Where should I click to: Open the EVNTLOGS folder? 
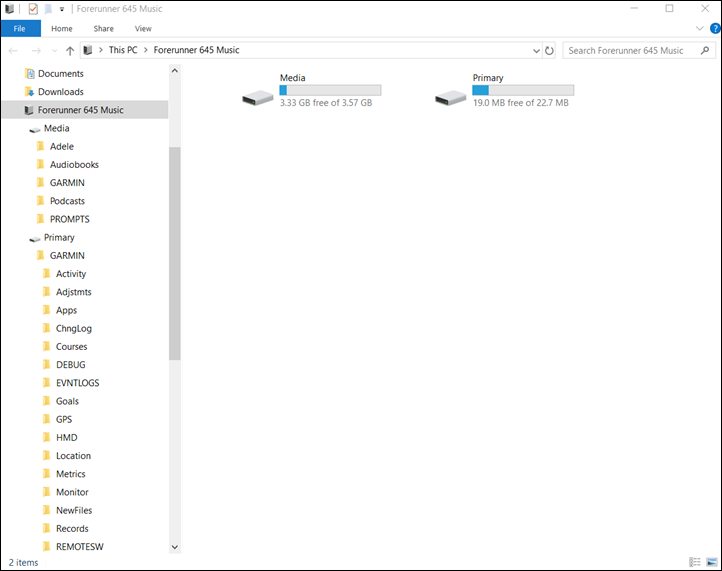77,383
